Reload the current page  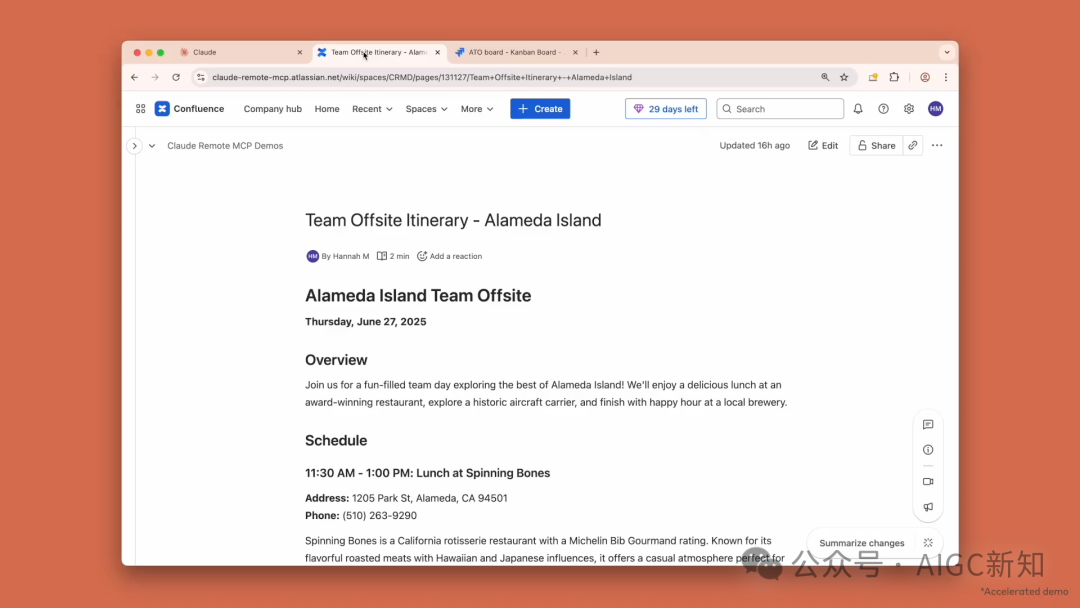coord(176,77)
